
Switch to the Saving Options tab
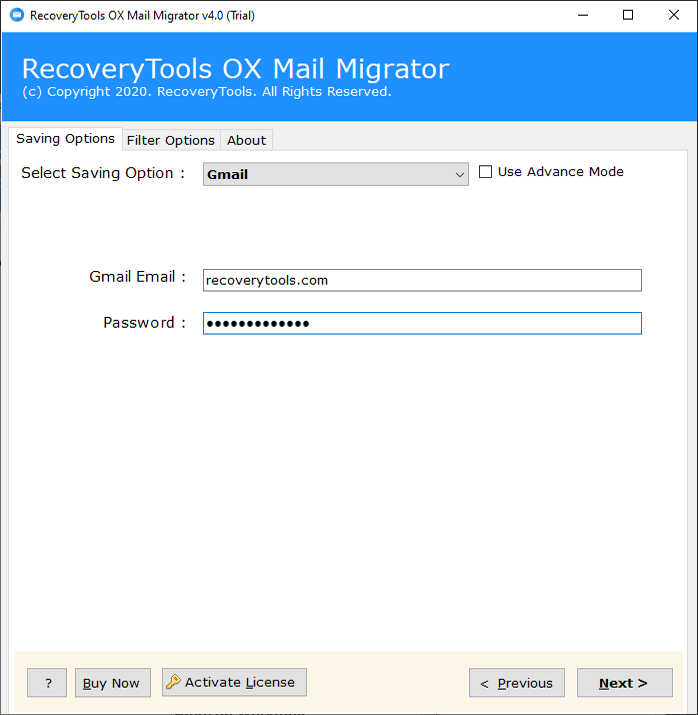point(65,139)
